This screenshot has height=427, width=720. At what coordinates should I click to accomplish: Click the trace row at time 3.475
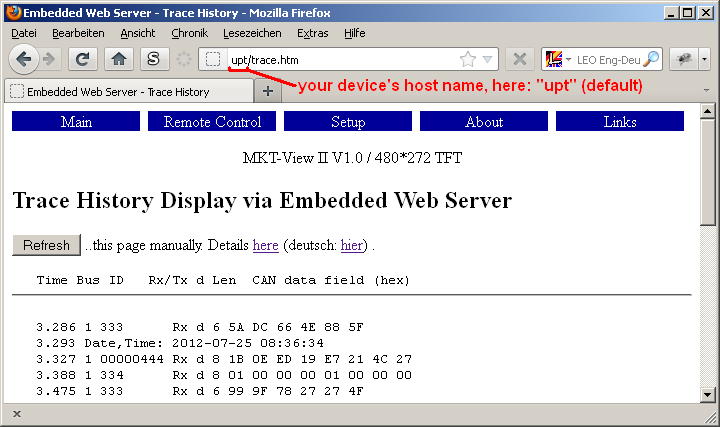tap(200, 391)
